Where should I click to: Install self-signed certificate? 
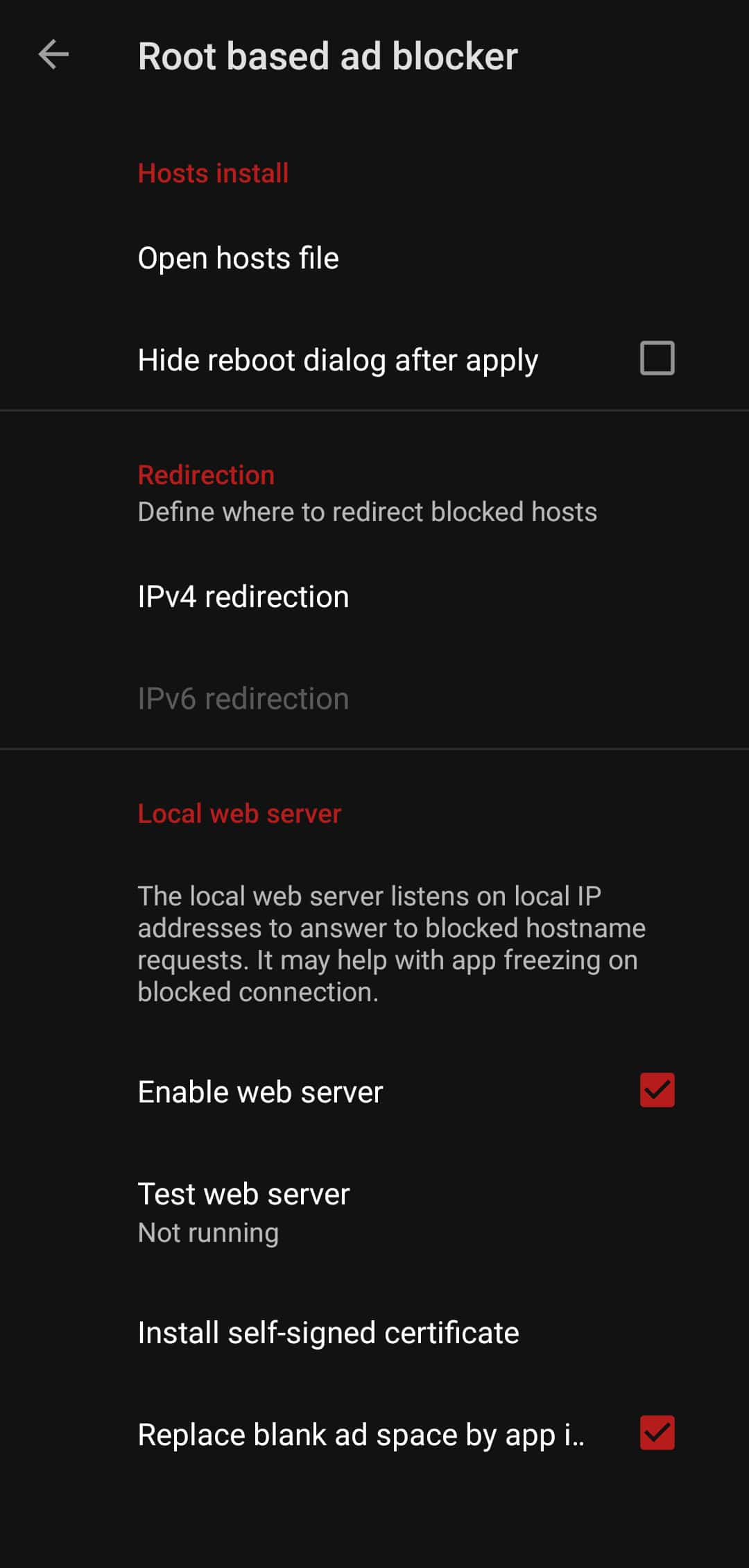[328, 1333]
